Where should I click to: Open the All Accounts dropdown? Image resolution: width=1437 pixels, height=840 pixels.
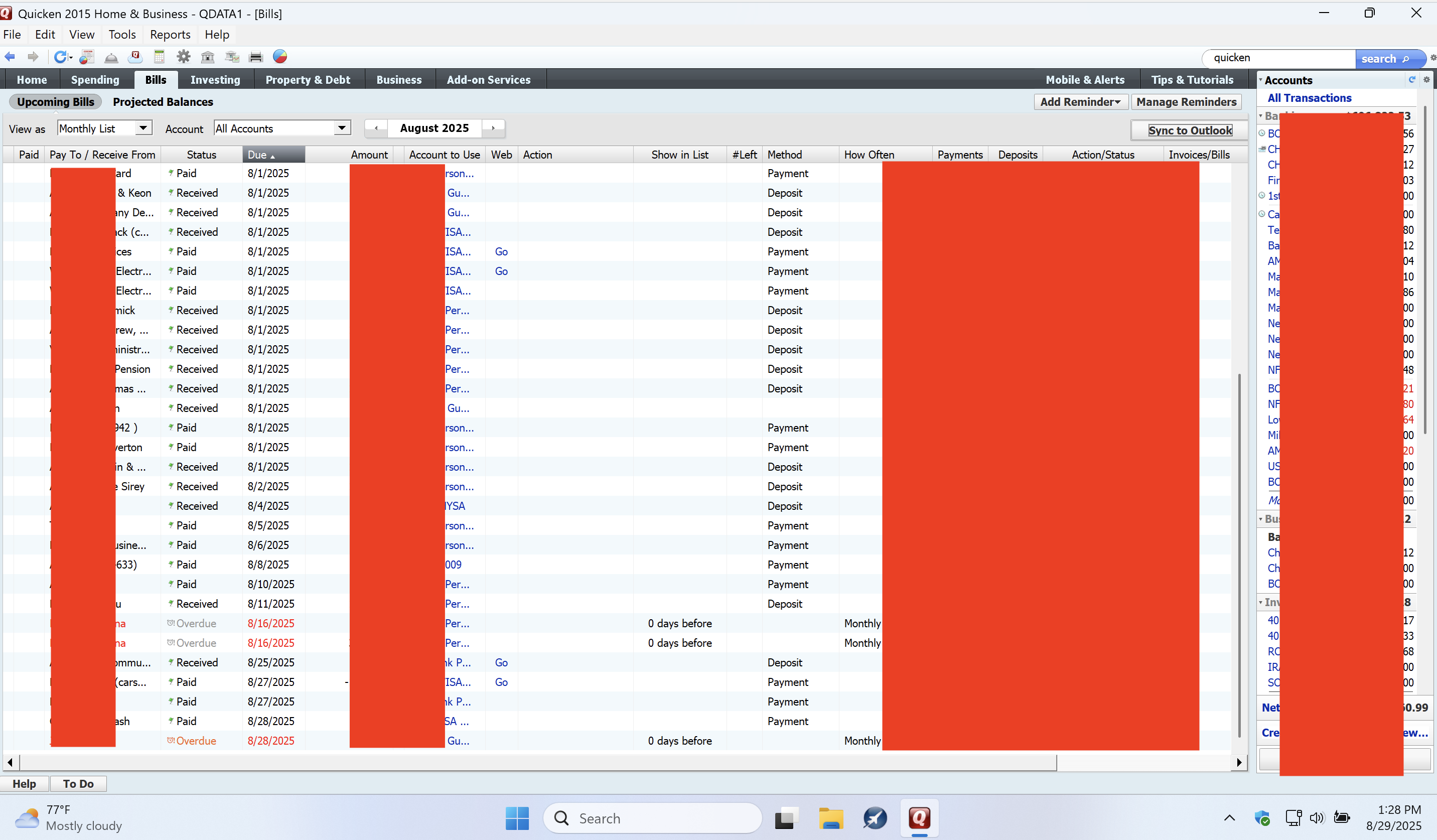342,128
